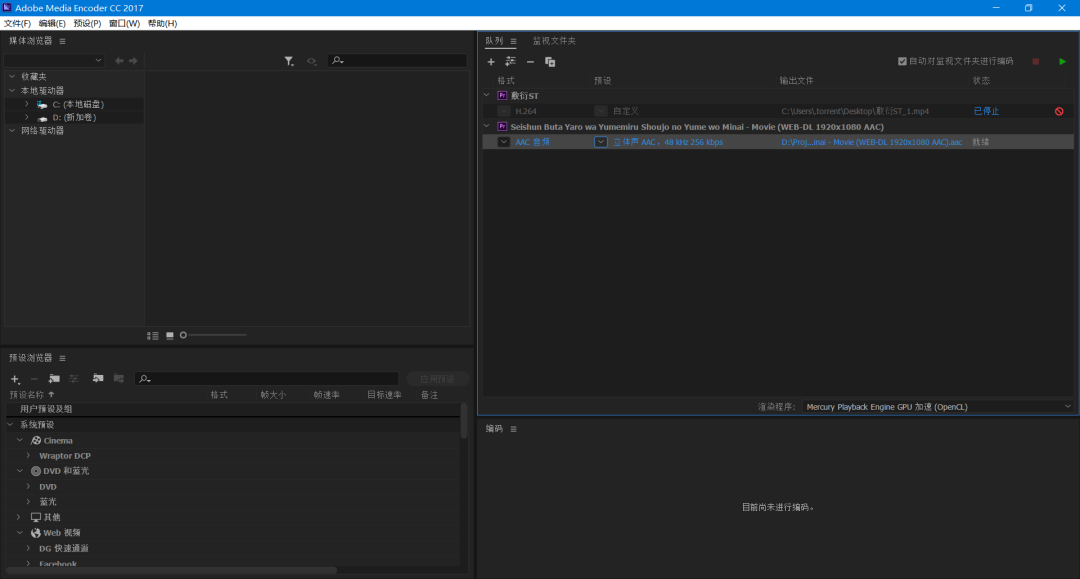
Task: Click the 应用预设 button
Action: point(437,379)
